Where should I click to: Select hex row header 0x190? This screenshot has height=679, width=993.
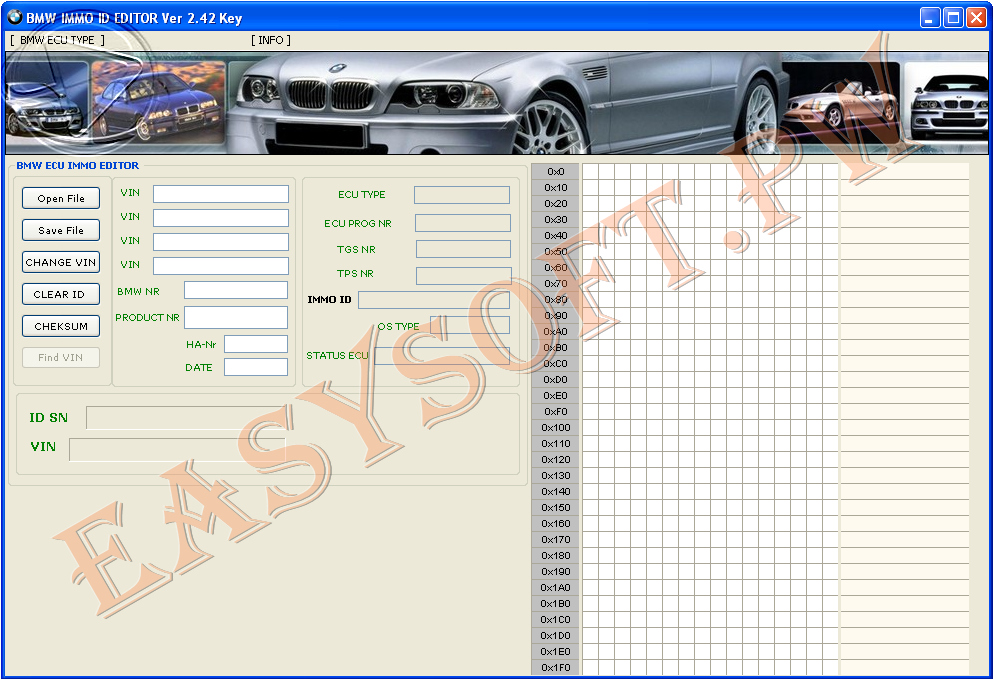pos(555,571)
